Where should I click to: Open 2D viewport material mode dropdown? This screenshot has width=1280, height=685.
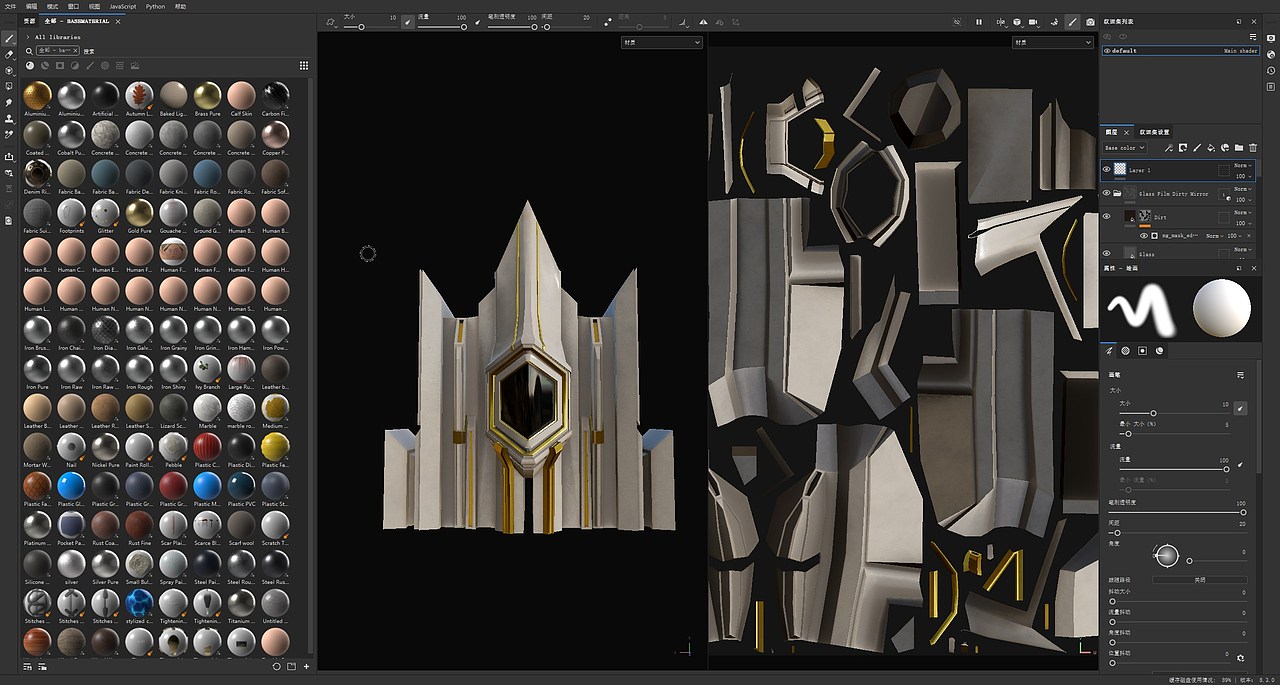pyautogui.click(x=1052, y=43)
